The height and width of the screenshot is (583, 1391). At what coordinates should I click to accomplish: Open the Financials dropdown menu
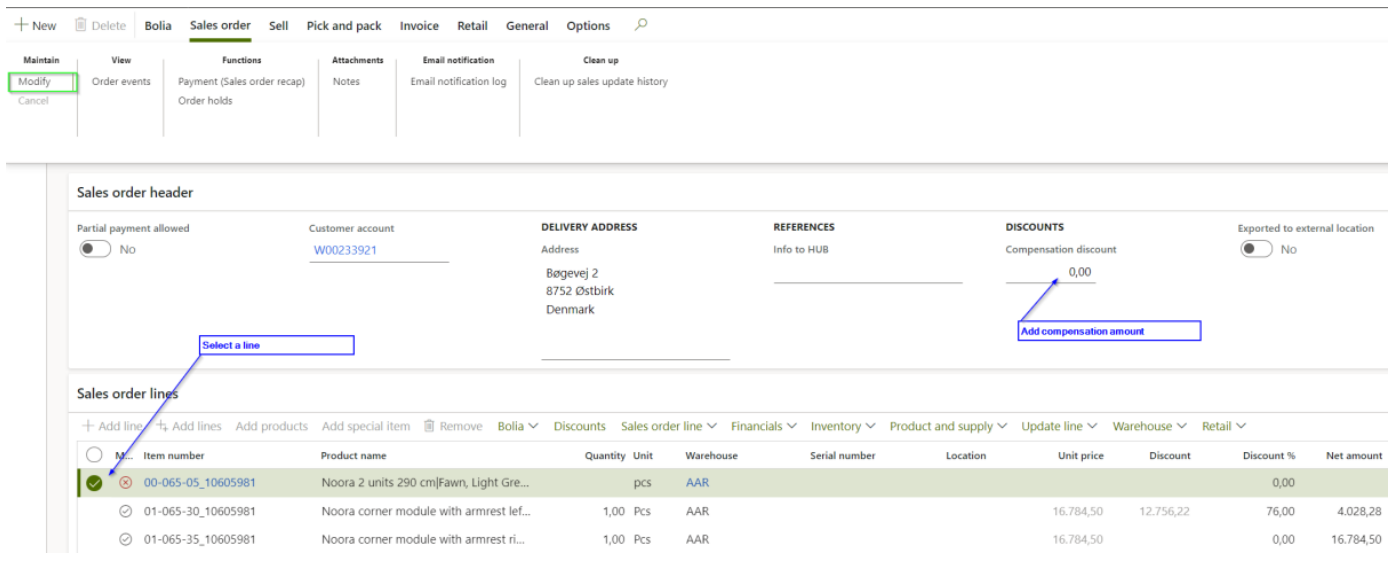tap(763, 426)
